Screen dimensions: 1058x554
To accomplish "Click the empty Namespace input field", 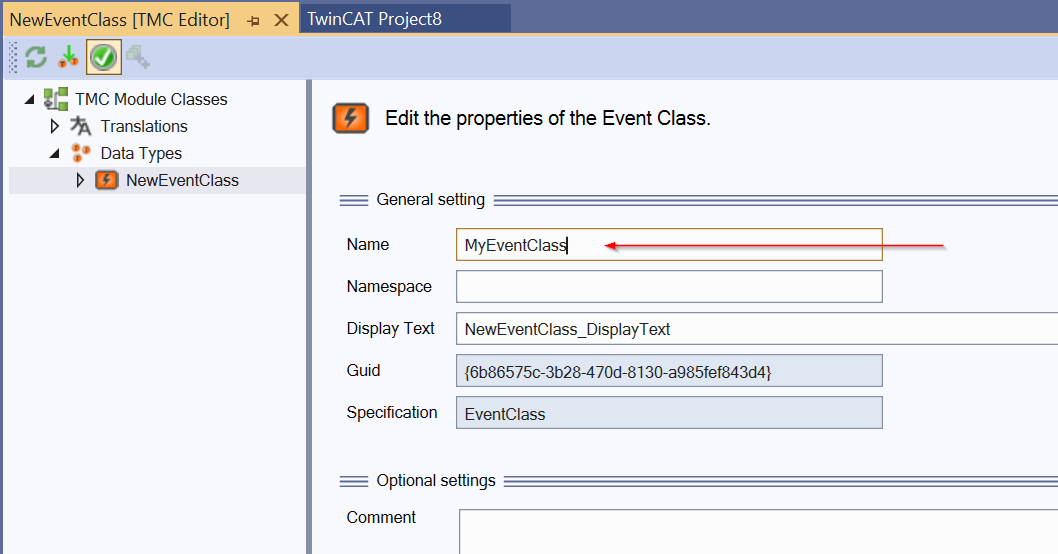I will click(669, 286).
